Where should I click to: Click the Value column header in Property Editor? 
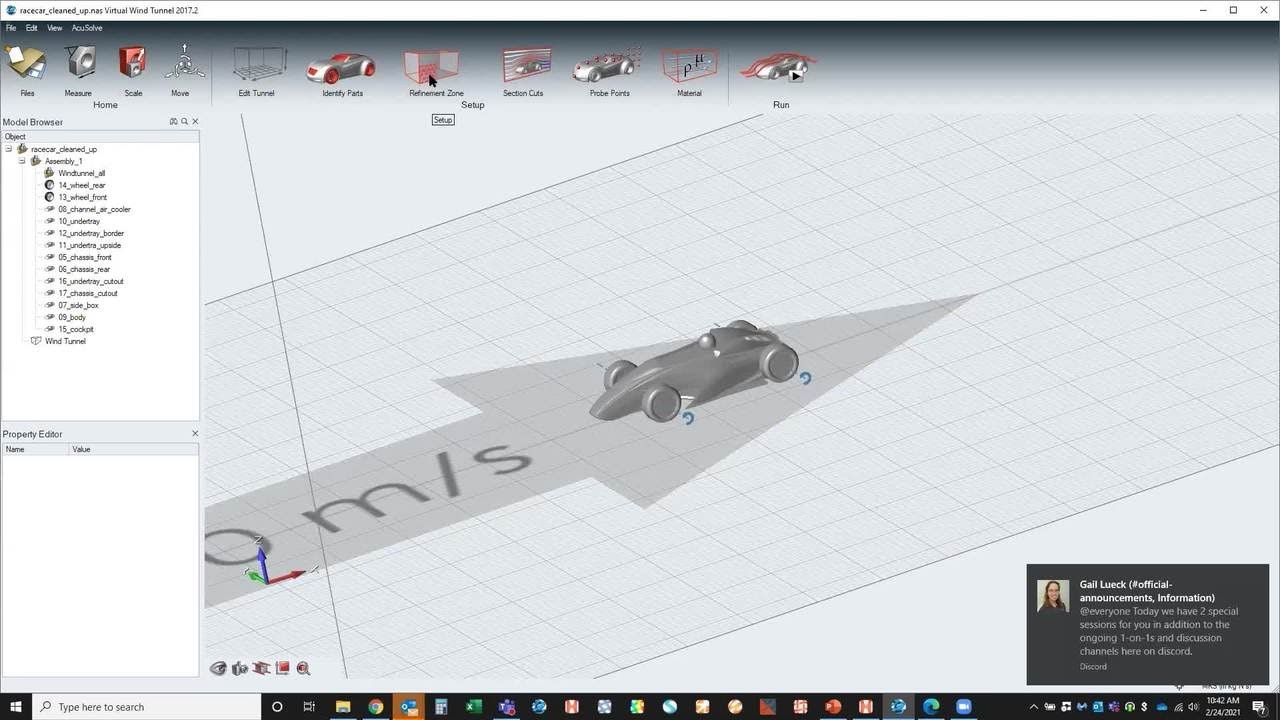(133, 449)
